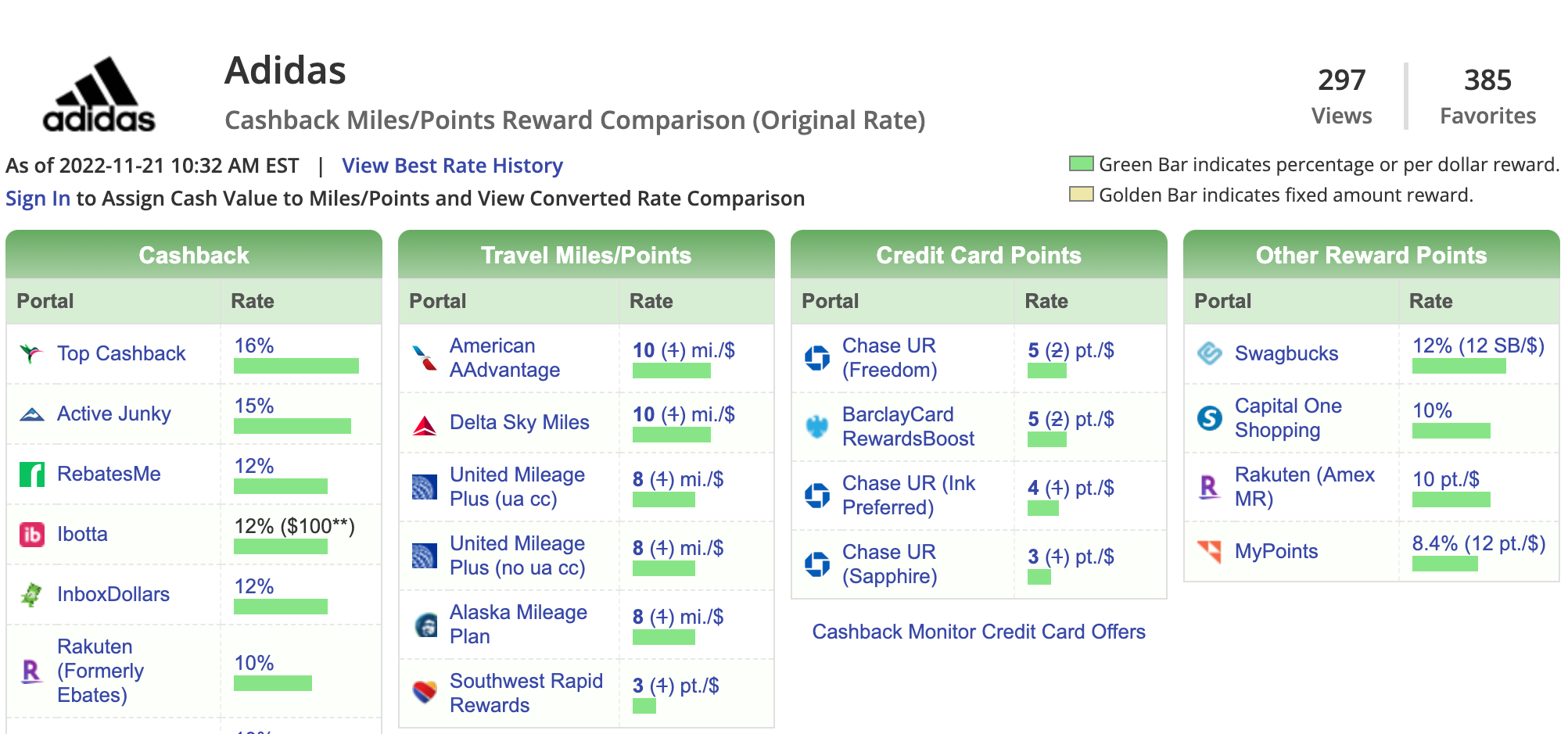Click the Ibotta portal icon
The image size is (1568, 734).
(x=31, y=534)
